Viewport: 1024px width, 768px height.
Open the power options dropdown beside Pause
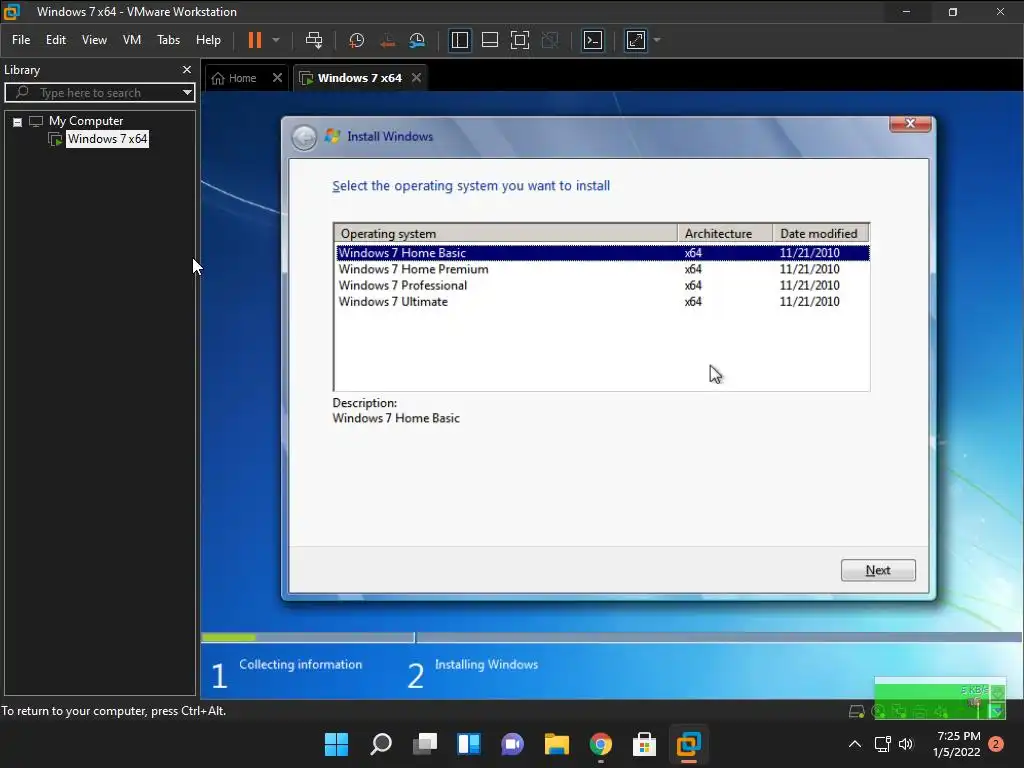[276, 40]
